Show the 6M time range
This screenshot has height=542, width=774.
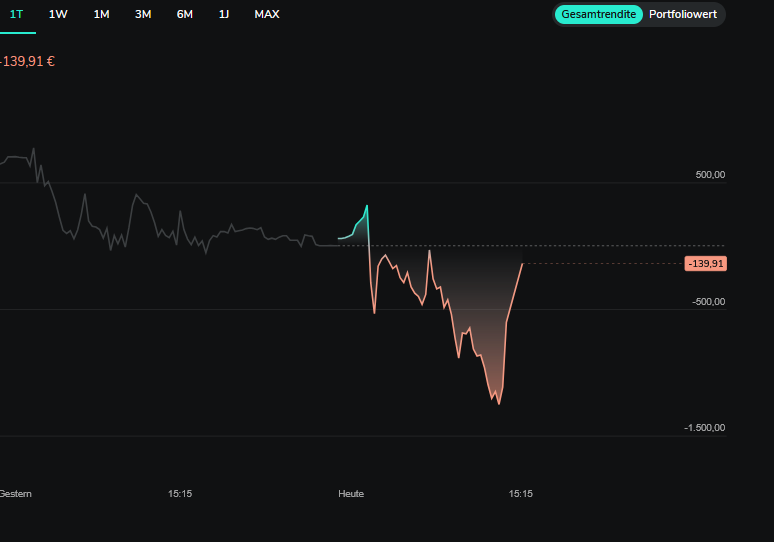(x=185, y=14)
